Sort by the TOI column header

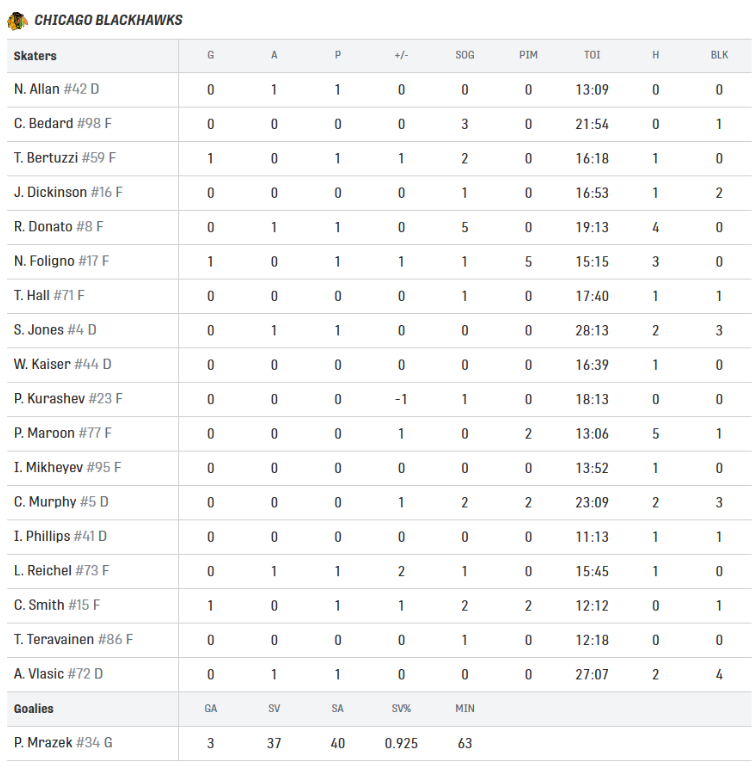click(x=592, y=56)
